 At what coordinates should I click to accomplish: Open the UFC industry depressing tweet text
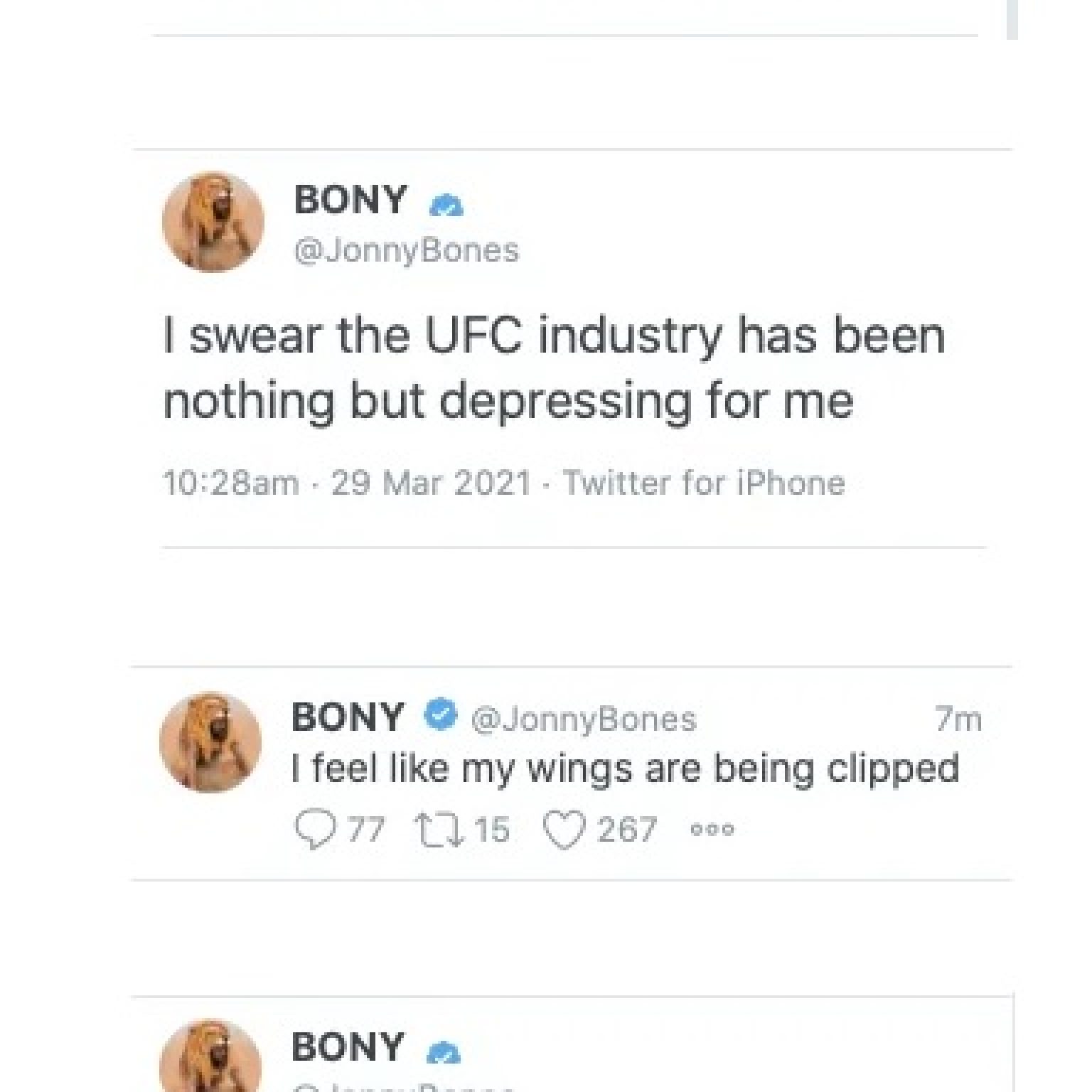pos(555,368)
